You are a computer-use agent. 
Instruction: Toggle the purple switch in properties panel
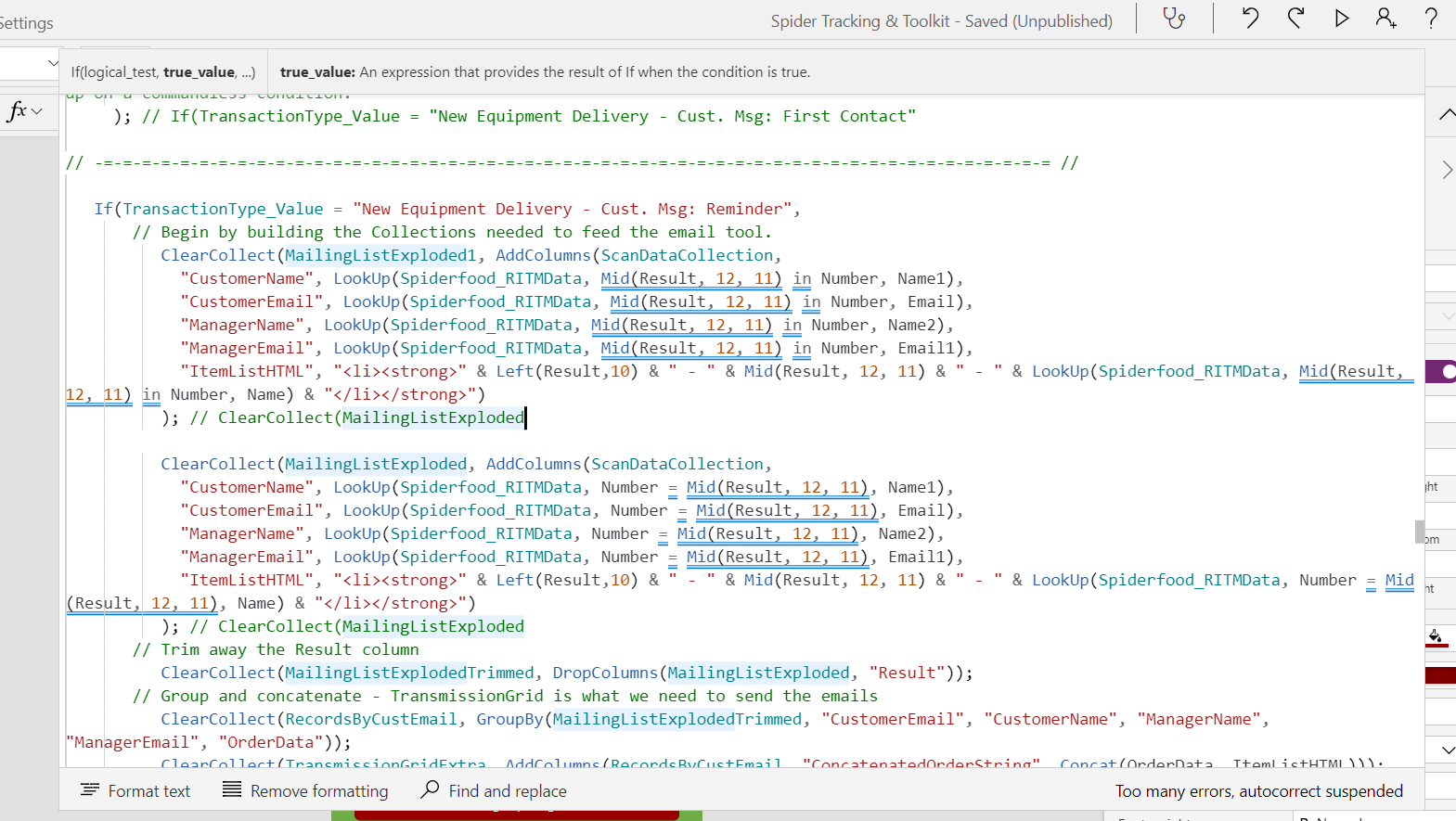pyautogui.click(x=1441, y=372)
